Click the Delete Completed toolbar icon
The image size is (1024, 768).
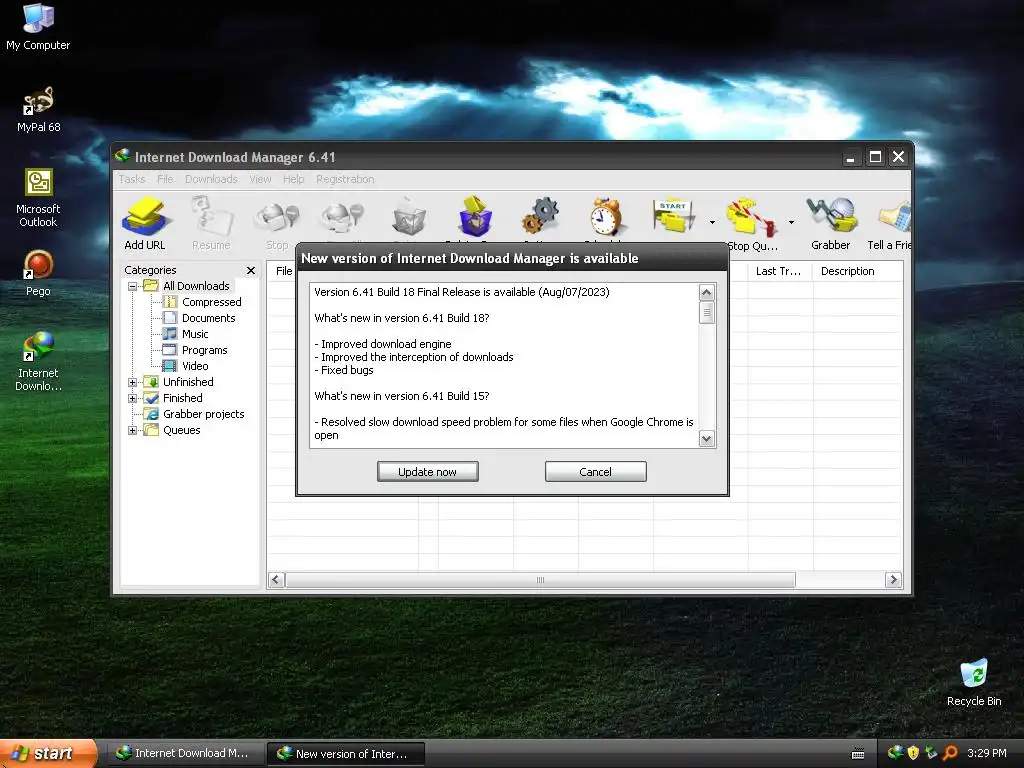[x=475, y=218]
